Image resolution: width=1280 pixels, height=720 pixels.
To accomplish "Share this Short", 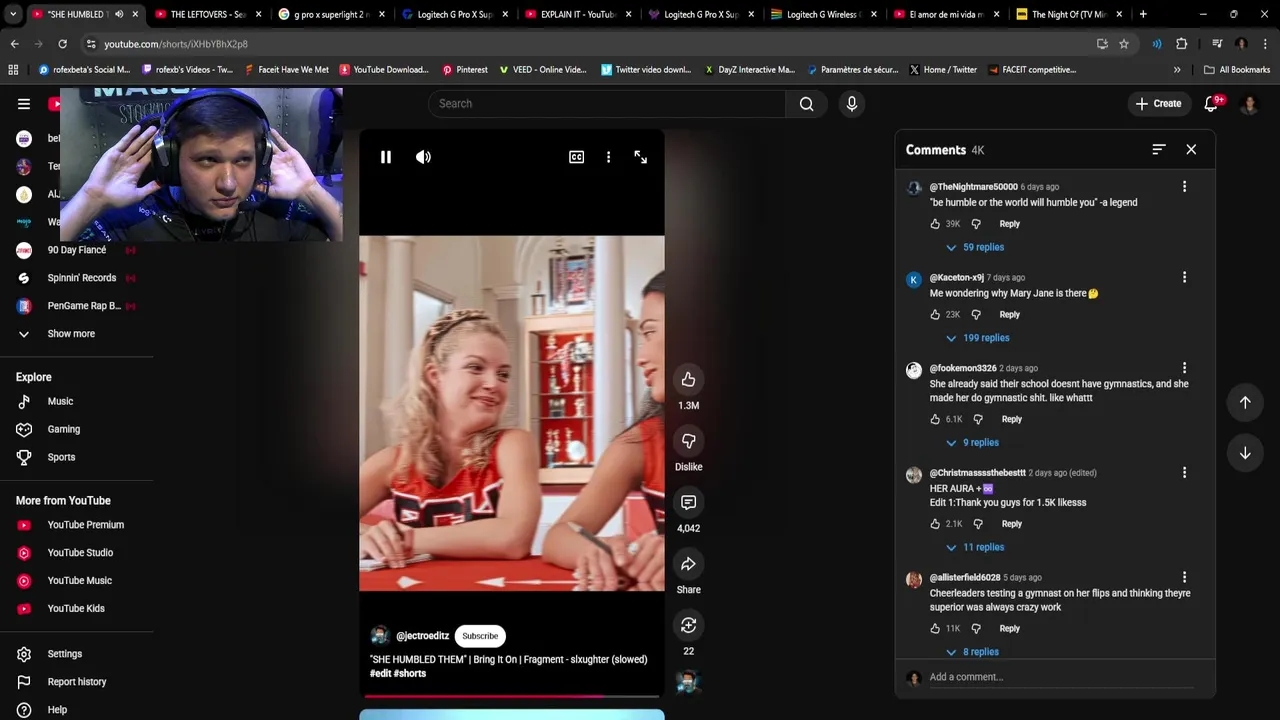I will [x=688, y=564].
